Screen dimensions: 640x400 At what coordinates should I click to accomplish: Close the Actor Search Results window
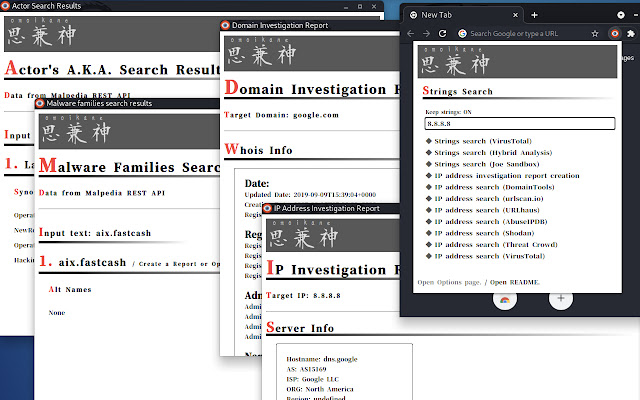pyautogui.click(x=374, y=7)
